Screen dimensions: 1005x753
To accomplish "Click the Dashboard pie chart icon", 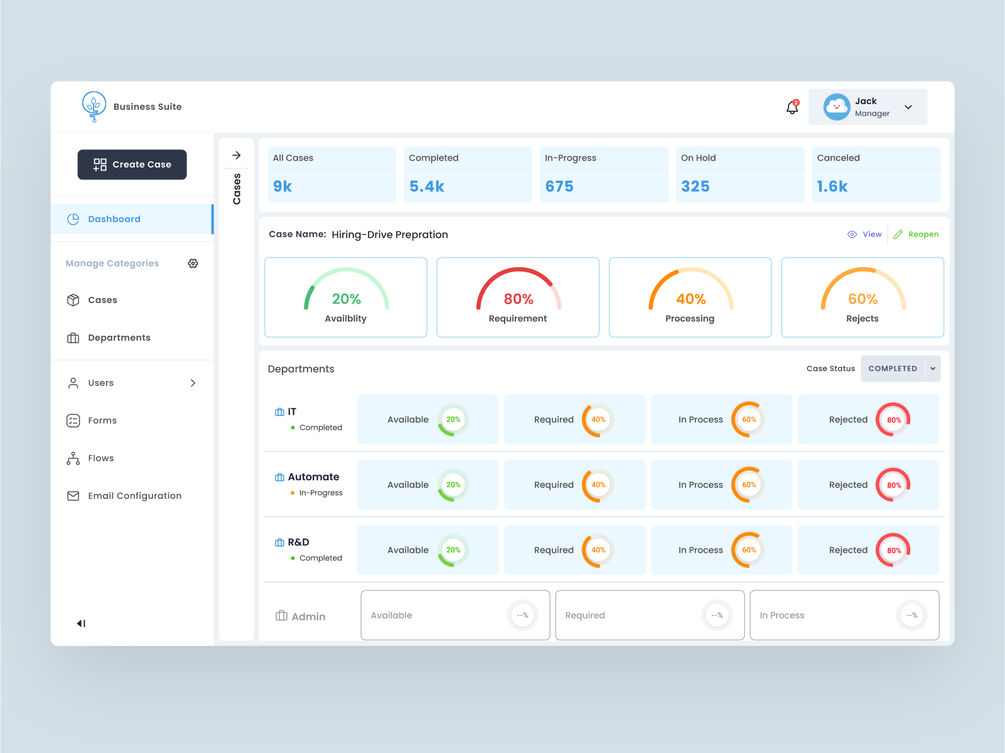I will click(x=73, y=219).
